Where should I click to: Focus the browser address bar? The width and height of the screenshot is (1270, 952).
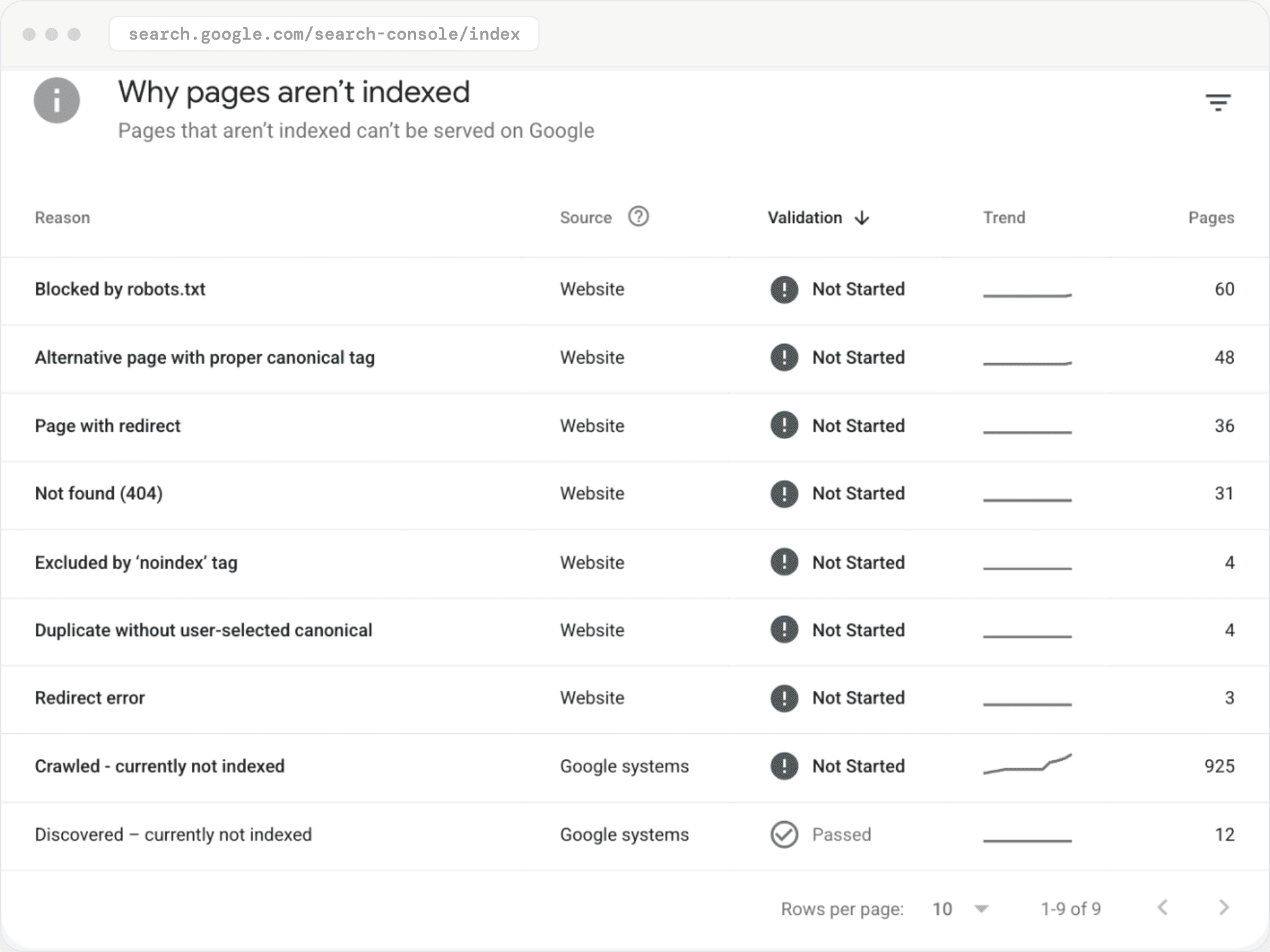[x=324, y=34]
